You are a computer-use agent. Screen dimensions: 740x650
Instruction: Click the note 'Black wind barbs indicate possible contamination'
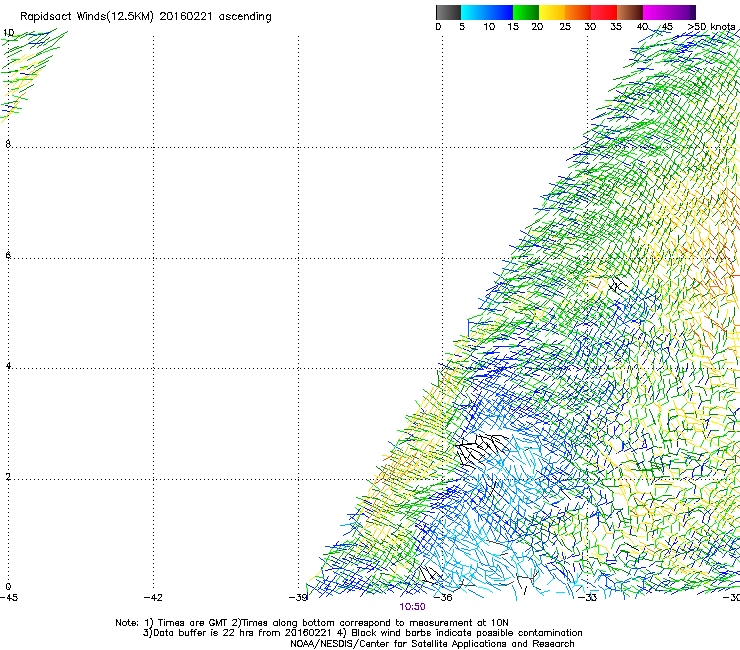pyautogui.click(x=467, y=633)
